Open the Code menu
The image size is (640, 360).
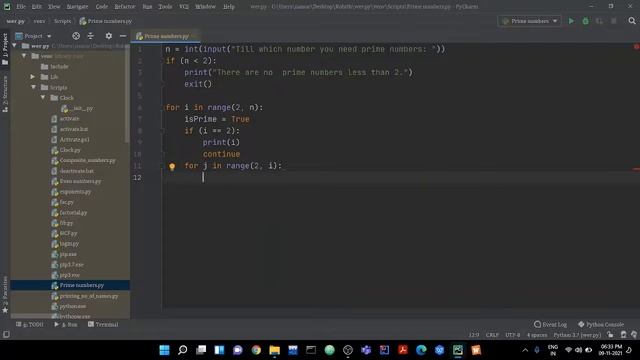[102, 7]
